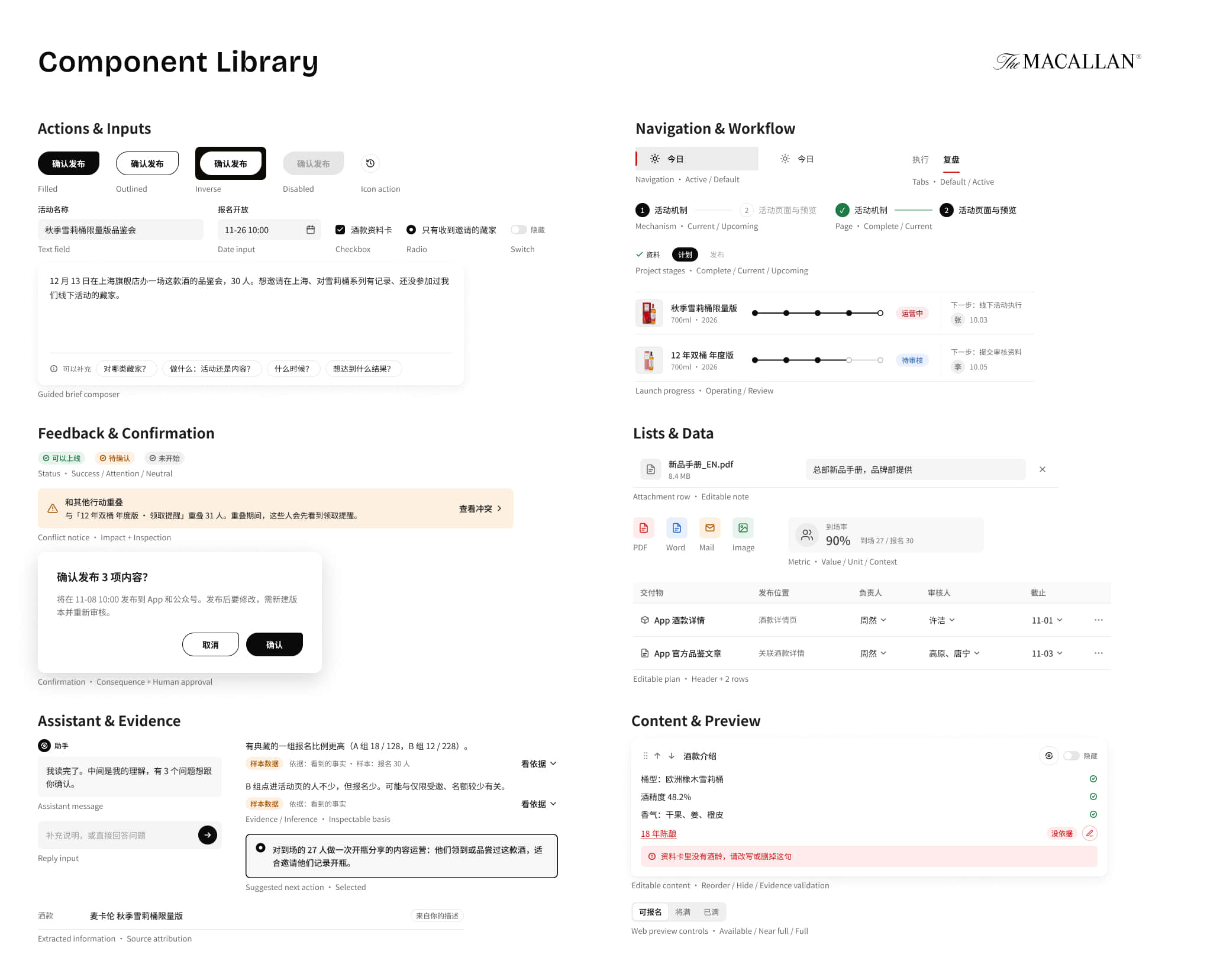
Task: Expand 看依据 for the 典藏 group finding
Action: click(x=539, y=764)
